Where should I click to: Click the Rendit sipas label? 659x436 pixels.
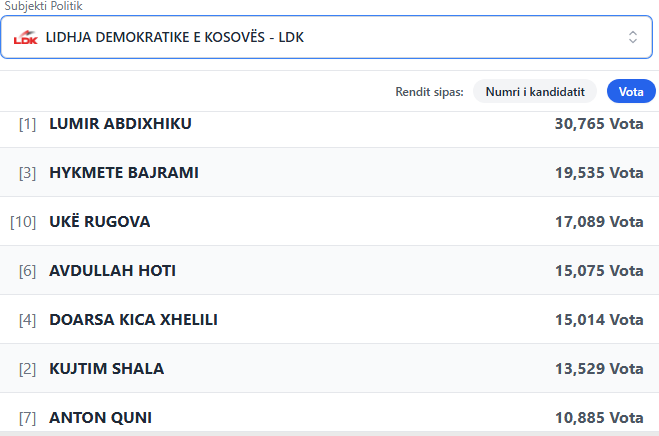point(430,92)
